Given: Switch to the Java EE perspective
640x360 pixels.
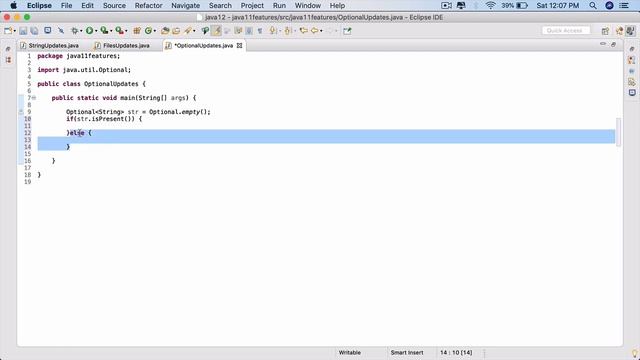Looking at the screenshot, I should coord(619,31).
